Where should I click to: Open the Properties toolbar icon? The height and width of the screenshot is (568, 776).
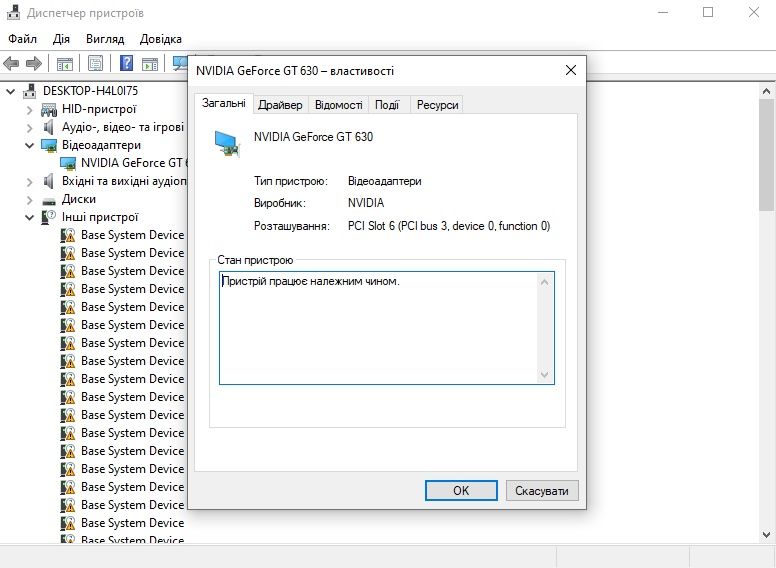96,63
